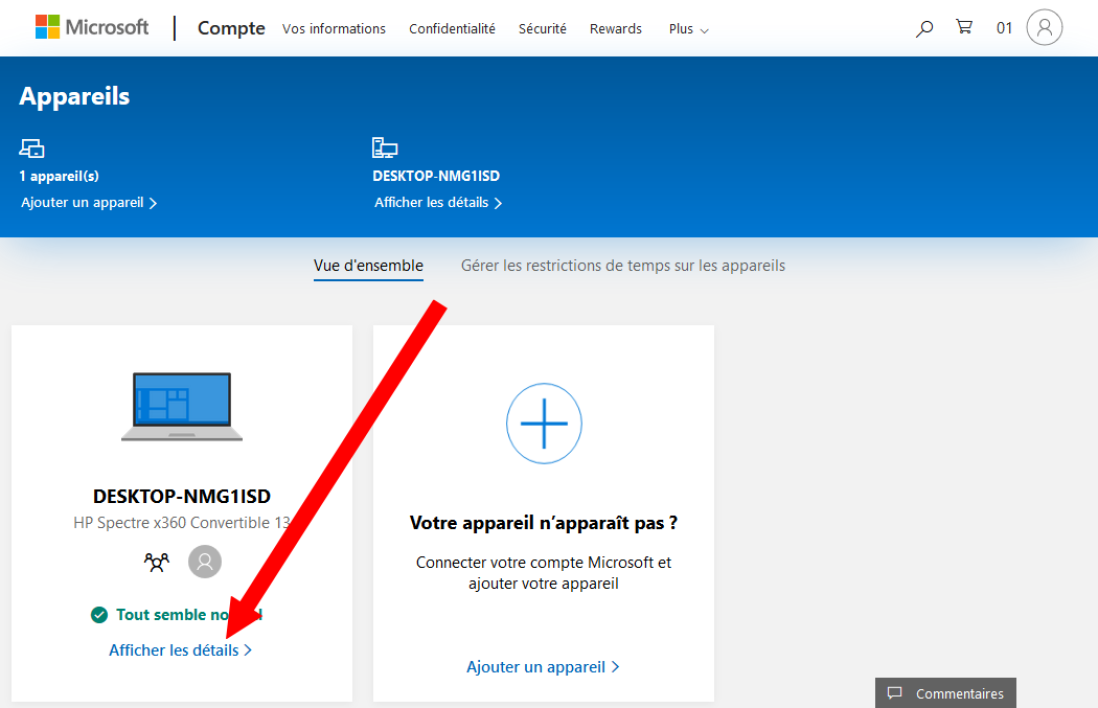The height and width of the screenshot is (708, 1098).
Task: Click the user avatar icon beside the family icon
Action: [x=204, y=561]
